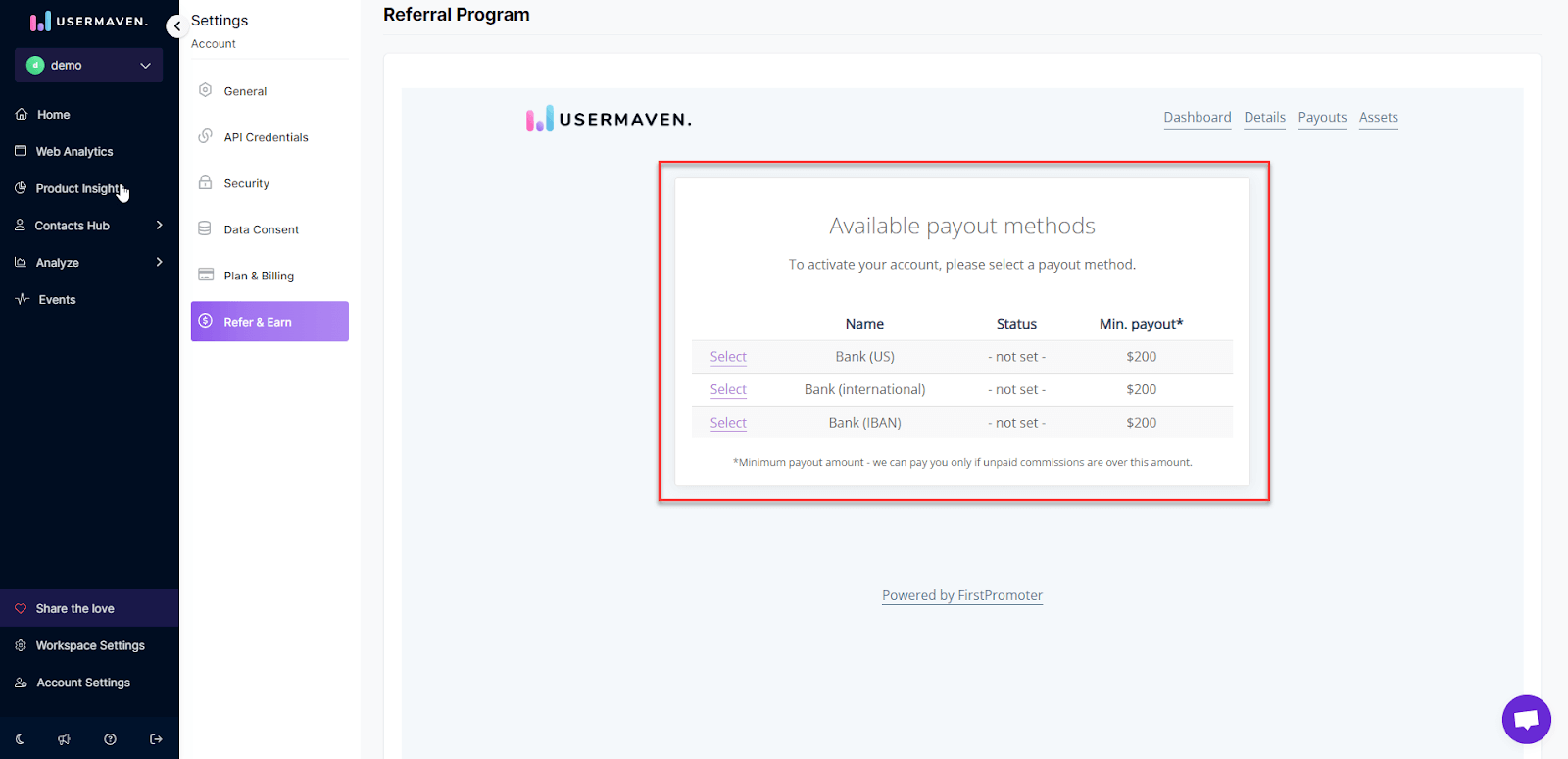This screenshot has width=1568, height=759.
Task: Switch to the Payouts tab
Action: pyautogui.click(x=1322, y=118)
